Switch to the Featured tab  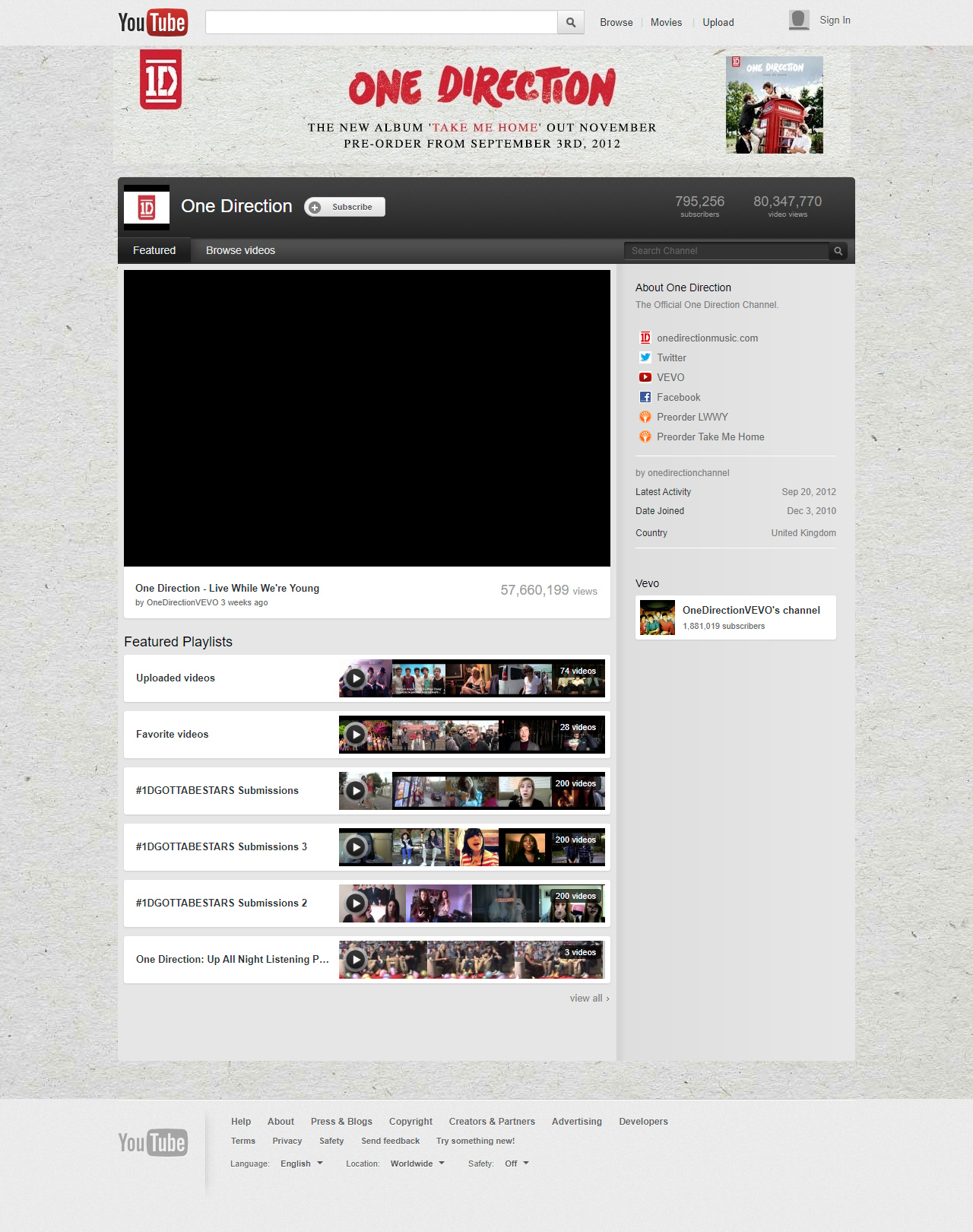[154, 250]
